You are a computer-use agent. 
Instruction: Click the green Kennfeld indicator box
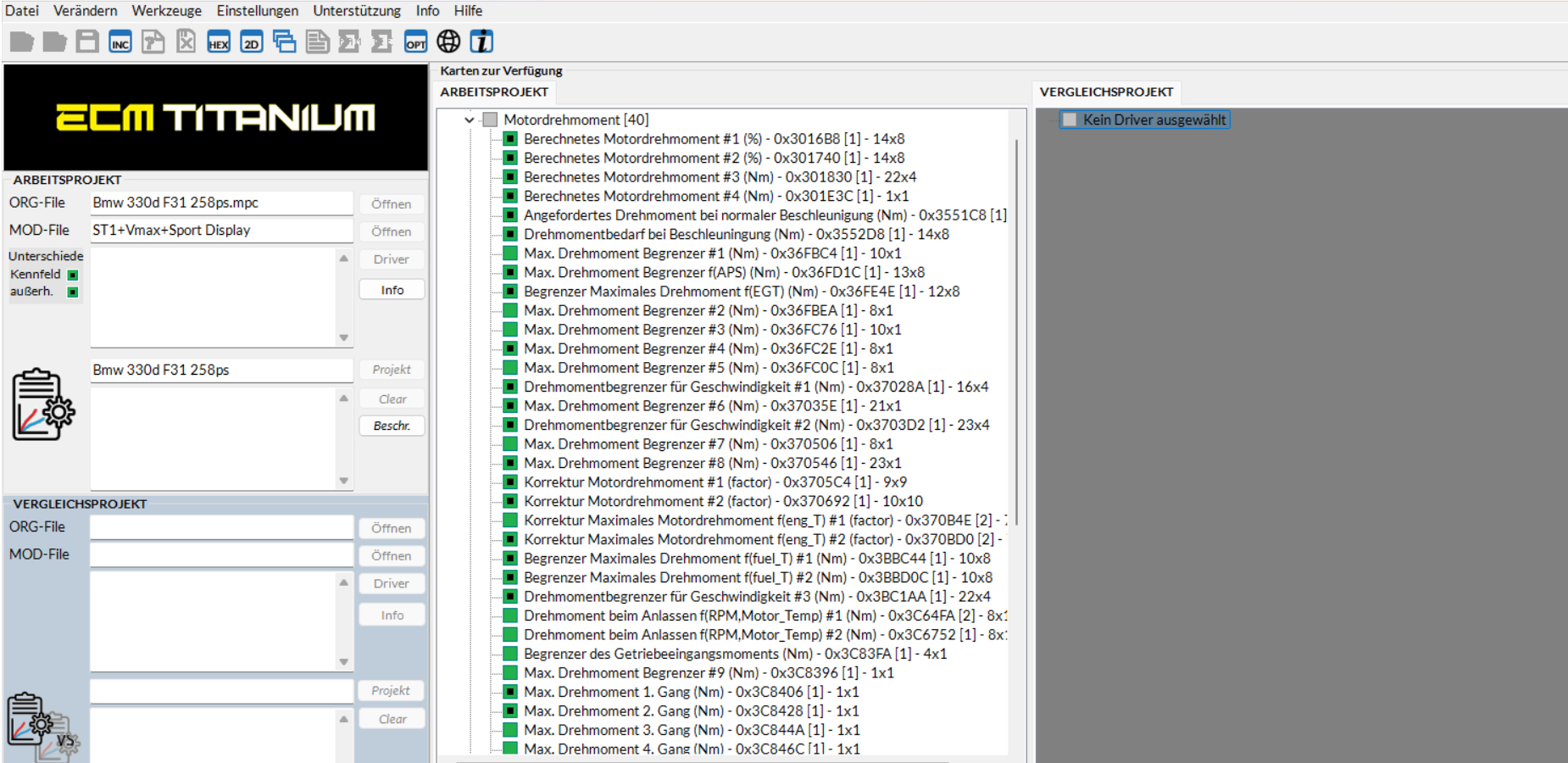coord(73,275)
